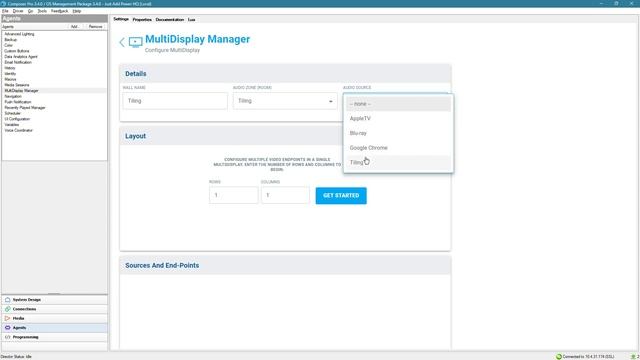640x360 pixels.
Task: Click the GET STARTED button
Action: click(341, 196)
